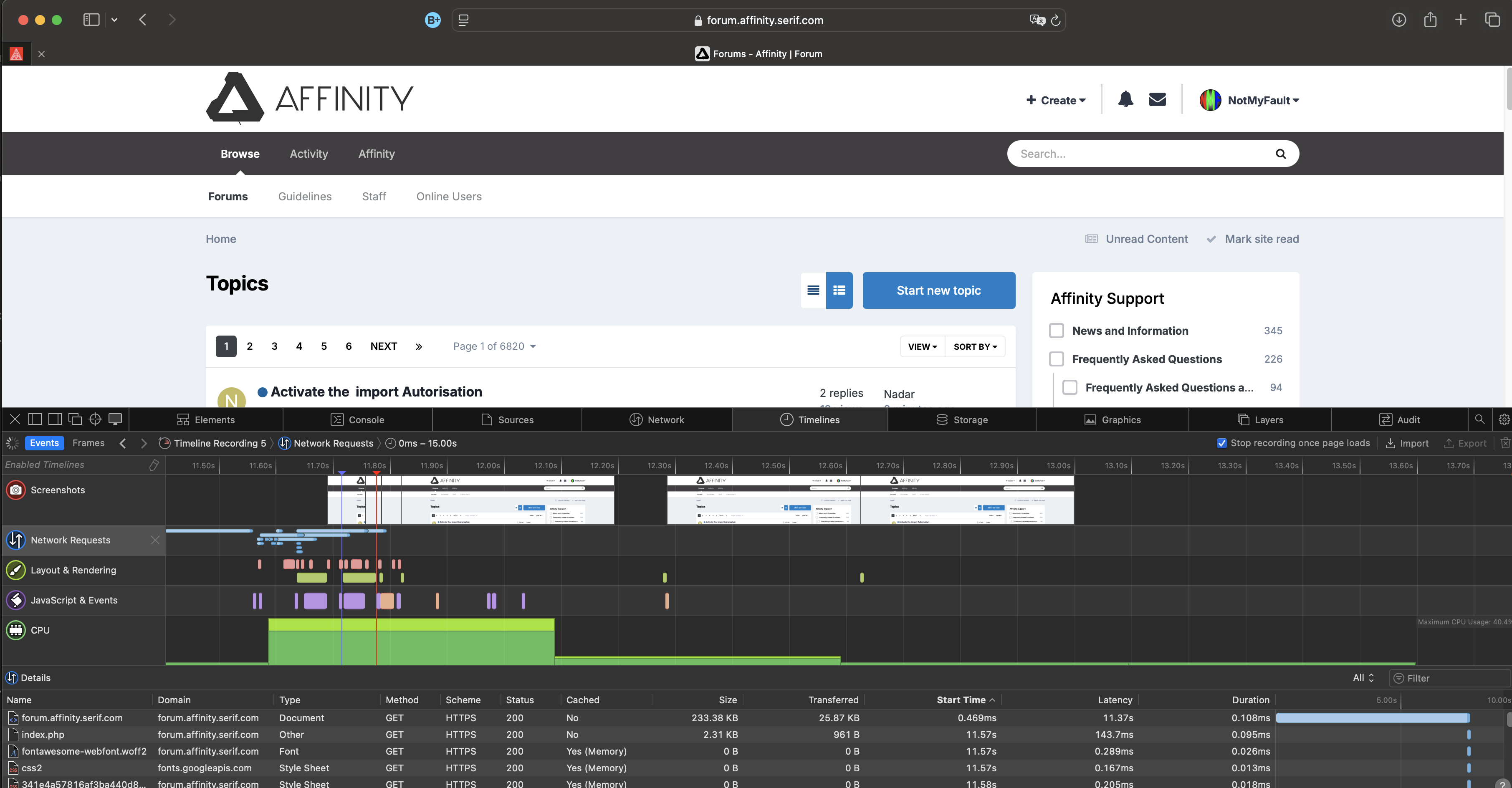Open the VIEW dropdown

[x=922, y=346]
